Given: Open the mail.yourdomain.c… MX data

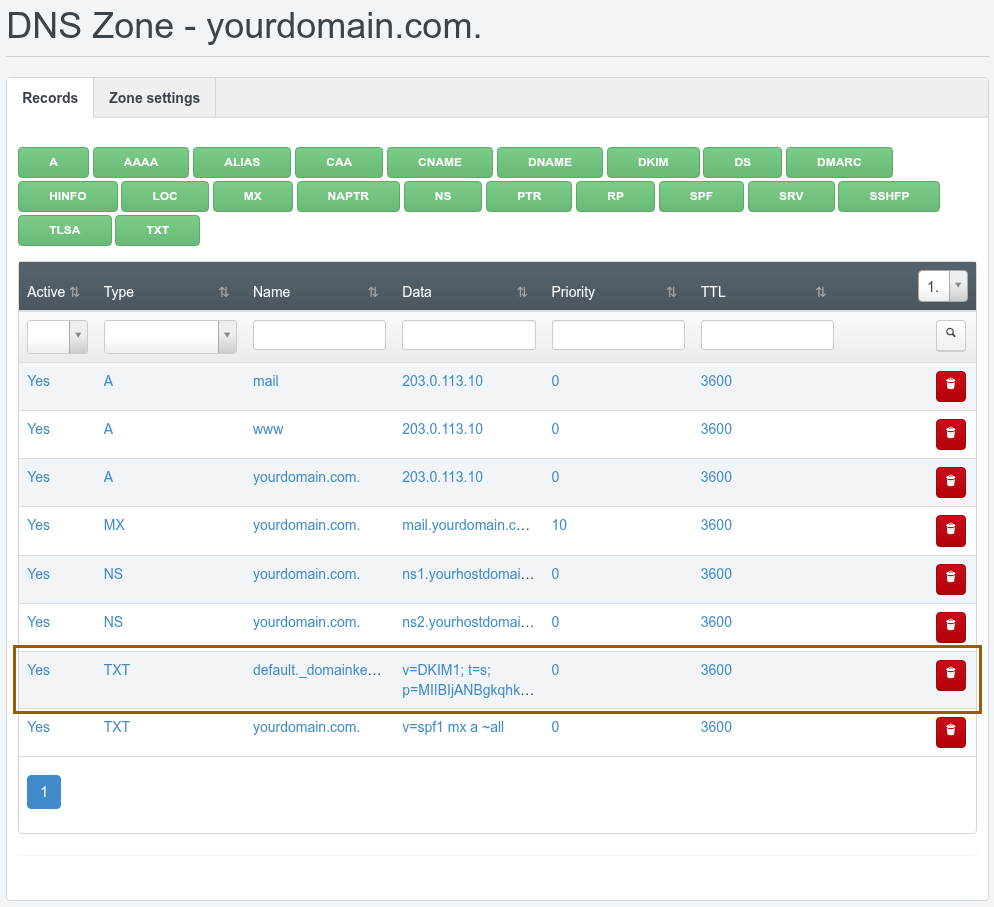Looking at the screenshot, I should pos(466,525).
